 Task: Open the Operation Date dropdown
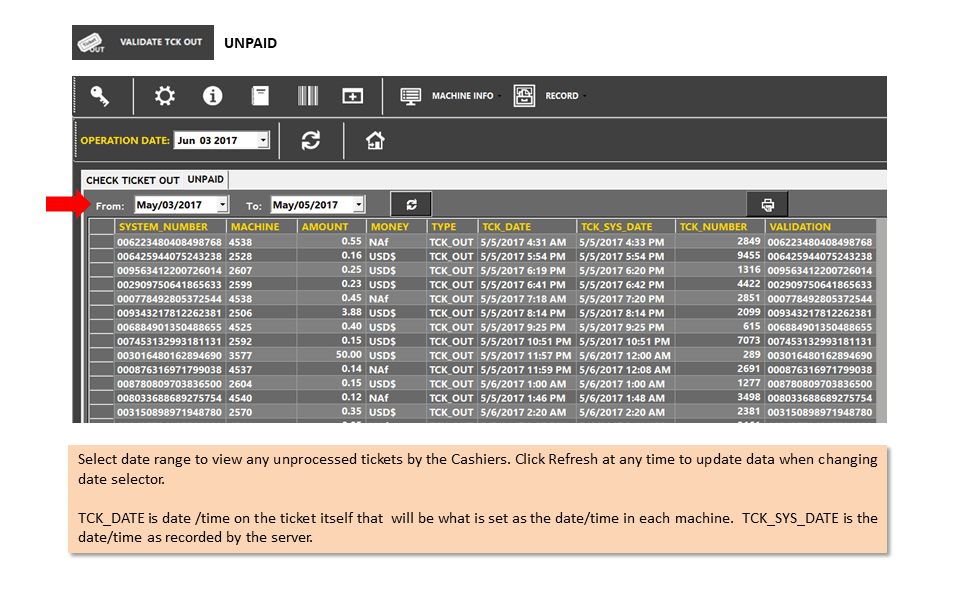pos(263,140)
